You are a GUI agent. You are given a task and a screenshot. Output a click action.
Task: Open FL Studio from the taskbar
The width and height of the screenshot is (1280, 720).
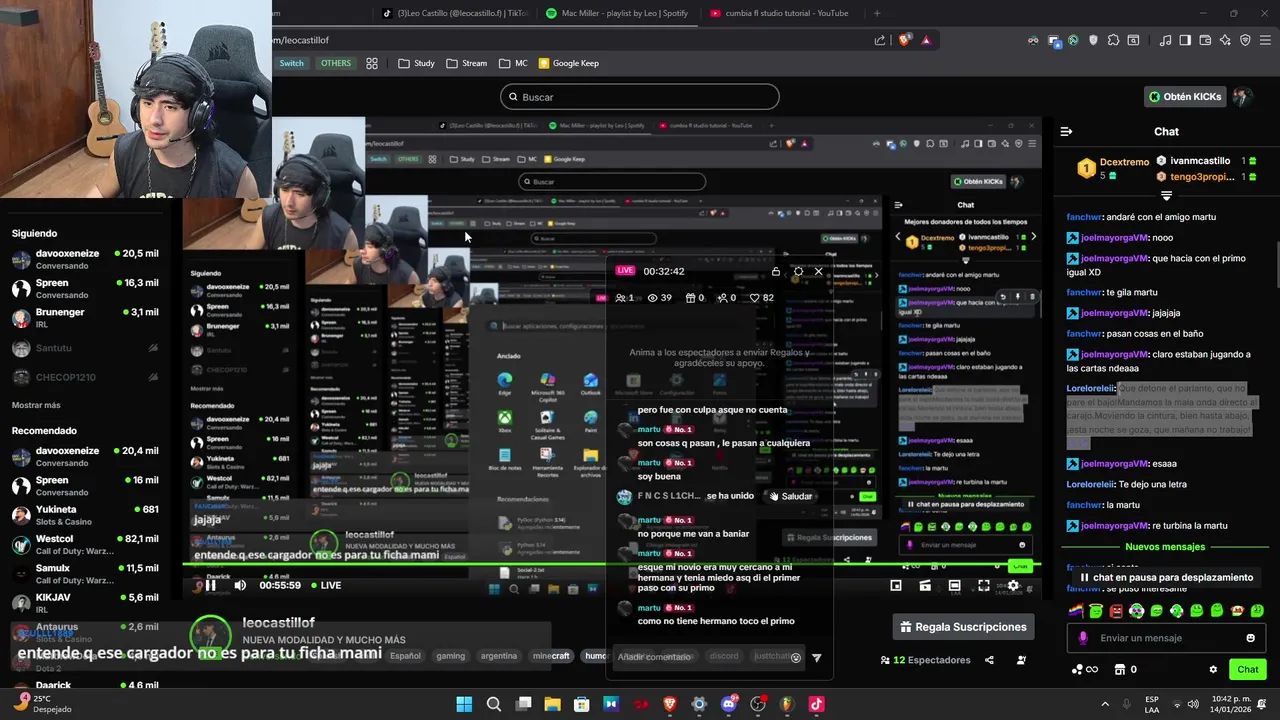click(787, 704)
